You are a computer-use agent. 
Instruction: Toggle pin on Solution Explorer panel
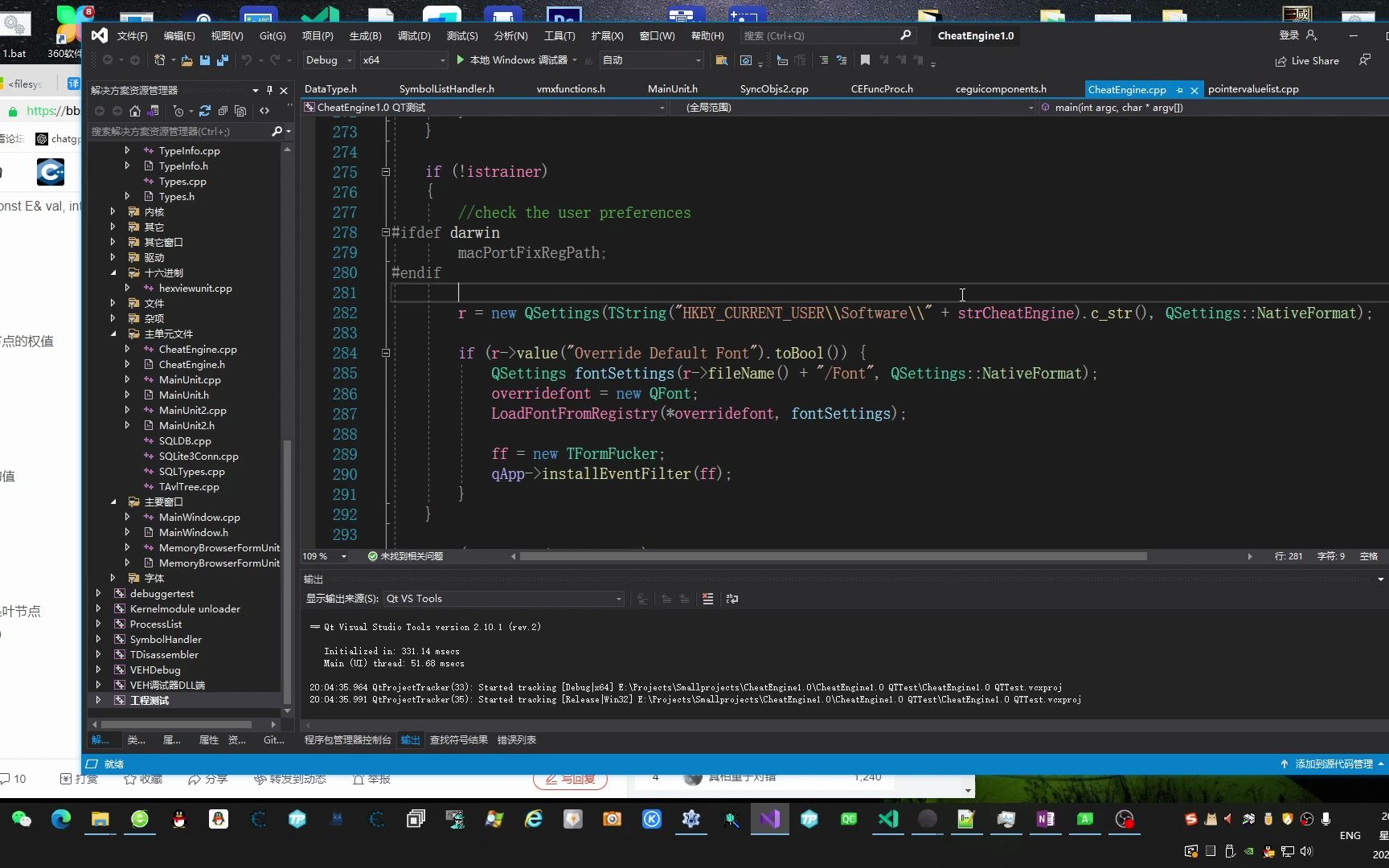tap(269, 90)
